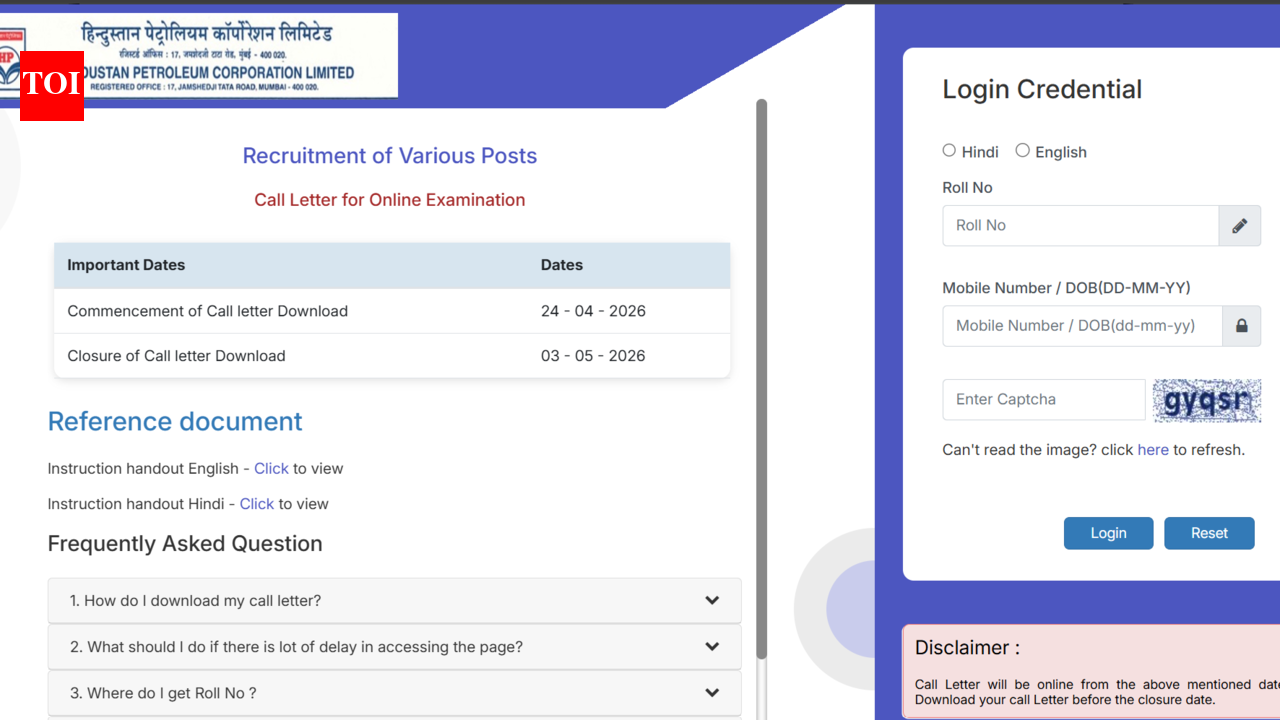Click the TOI logo icon
The image size is (1280, 720).
(51, 85)
